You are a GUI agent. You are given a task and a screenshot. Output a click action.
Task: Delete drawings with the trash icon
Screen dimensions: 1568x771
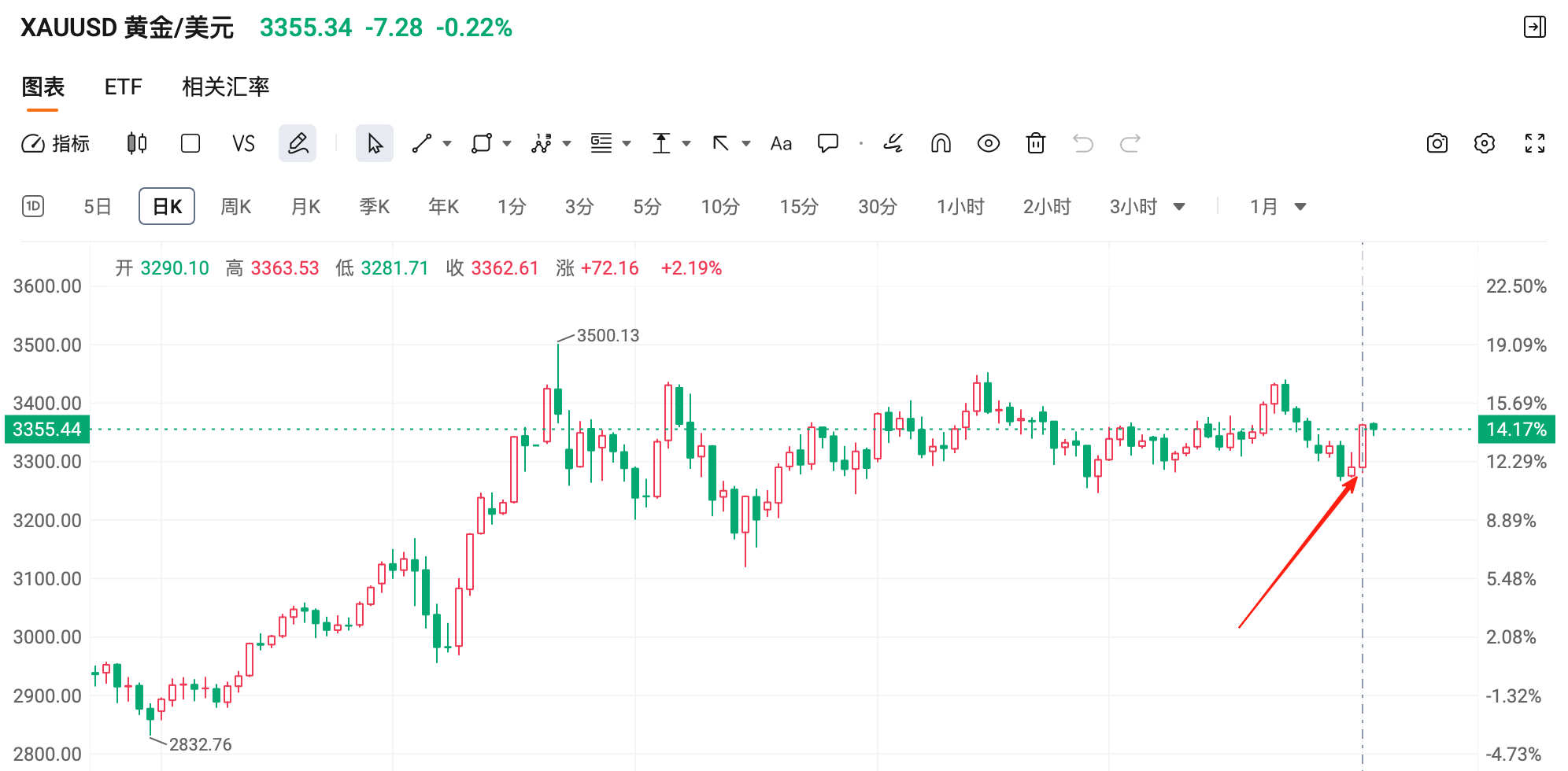click(1036, 143)
